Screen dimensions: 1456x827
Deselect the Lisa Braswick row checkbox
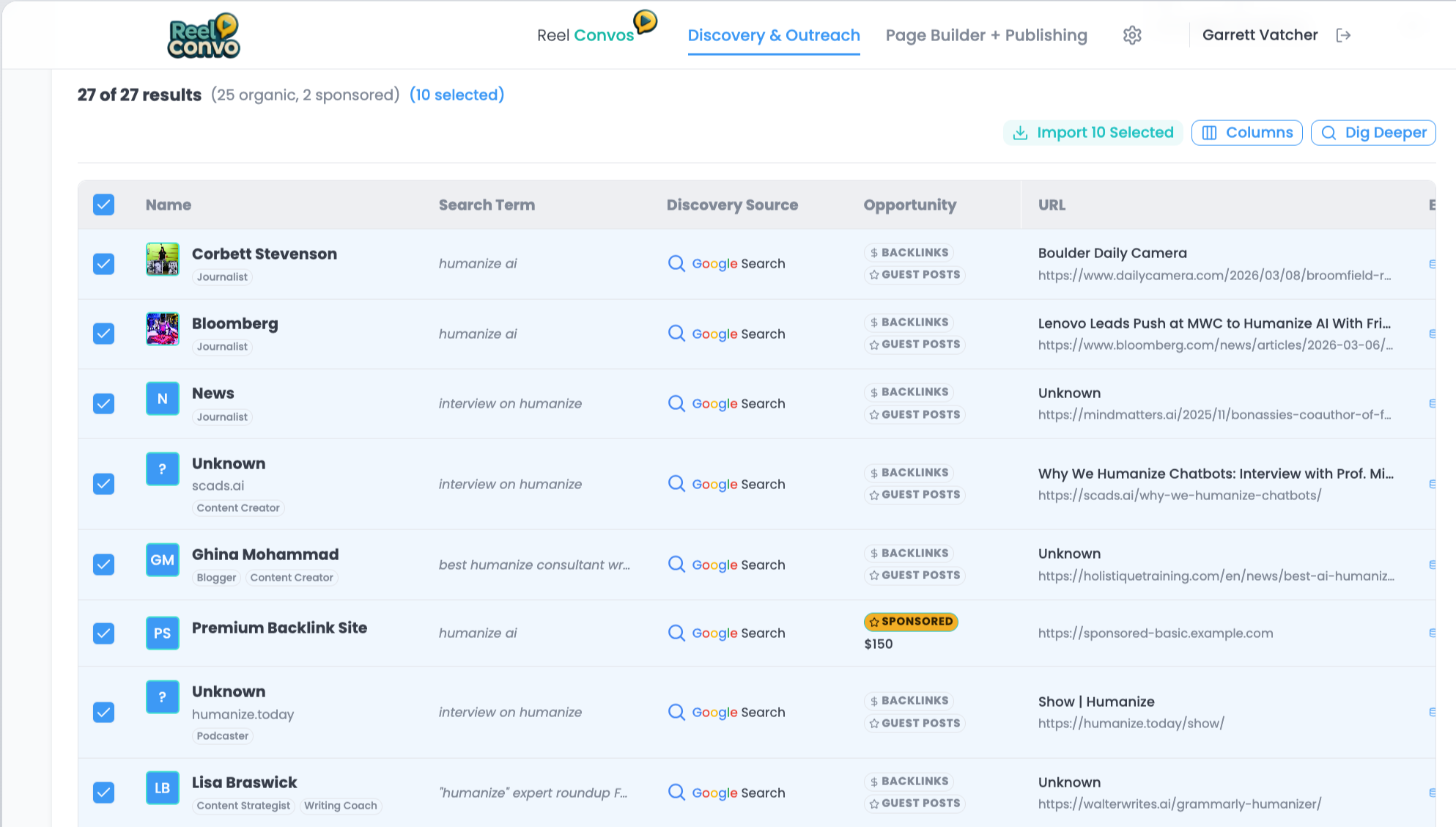[x=104, y=793]
